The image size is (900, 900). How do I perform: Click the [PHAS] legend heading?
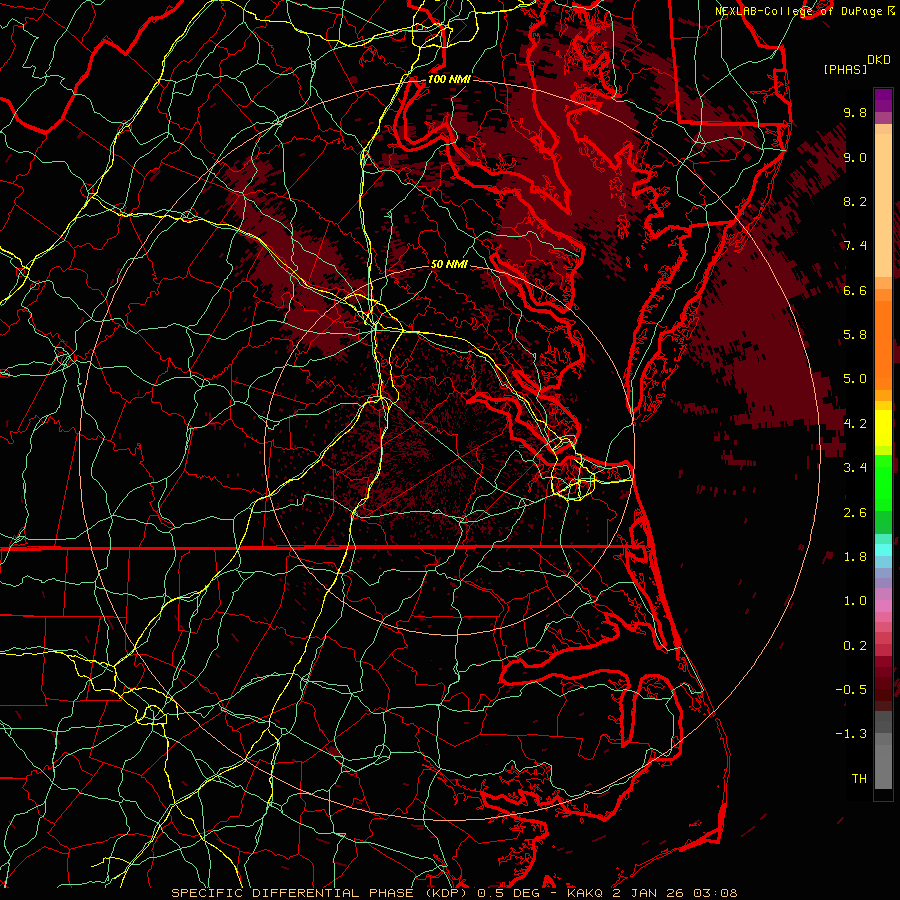(x=845, y=69)
